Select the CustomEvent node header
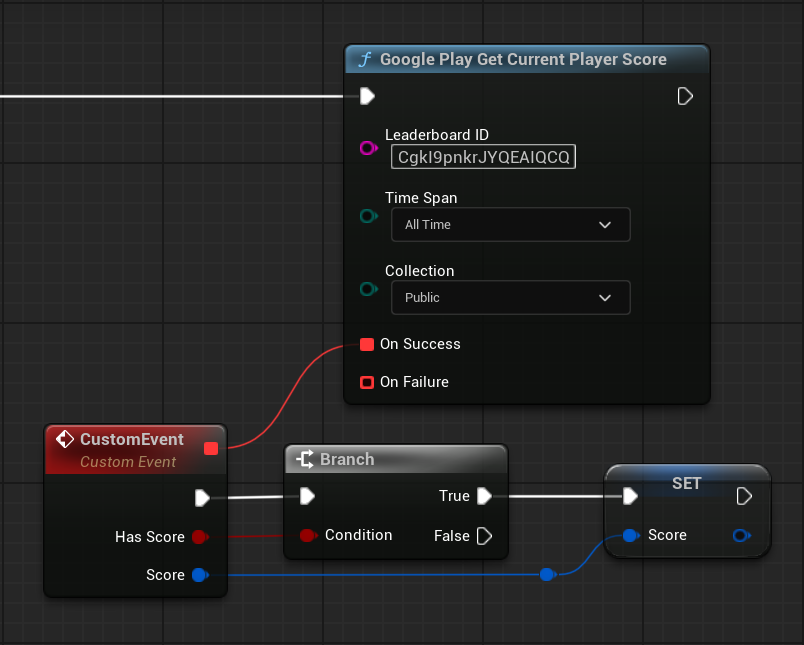 [131, 440]
